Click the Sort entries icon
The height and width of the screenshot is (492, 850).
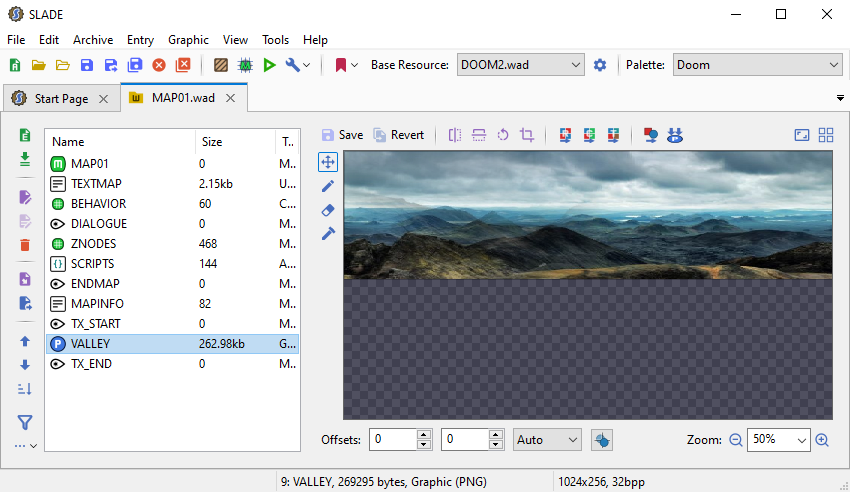25,389
